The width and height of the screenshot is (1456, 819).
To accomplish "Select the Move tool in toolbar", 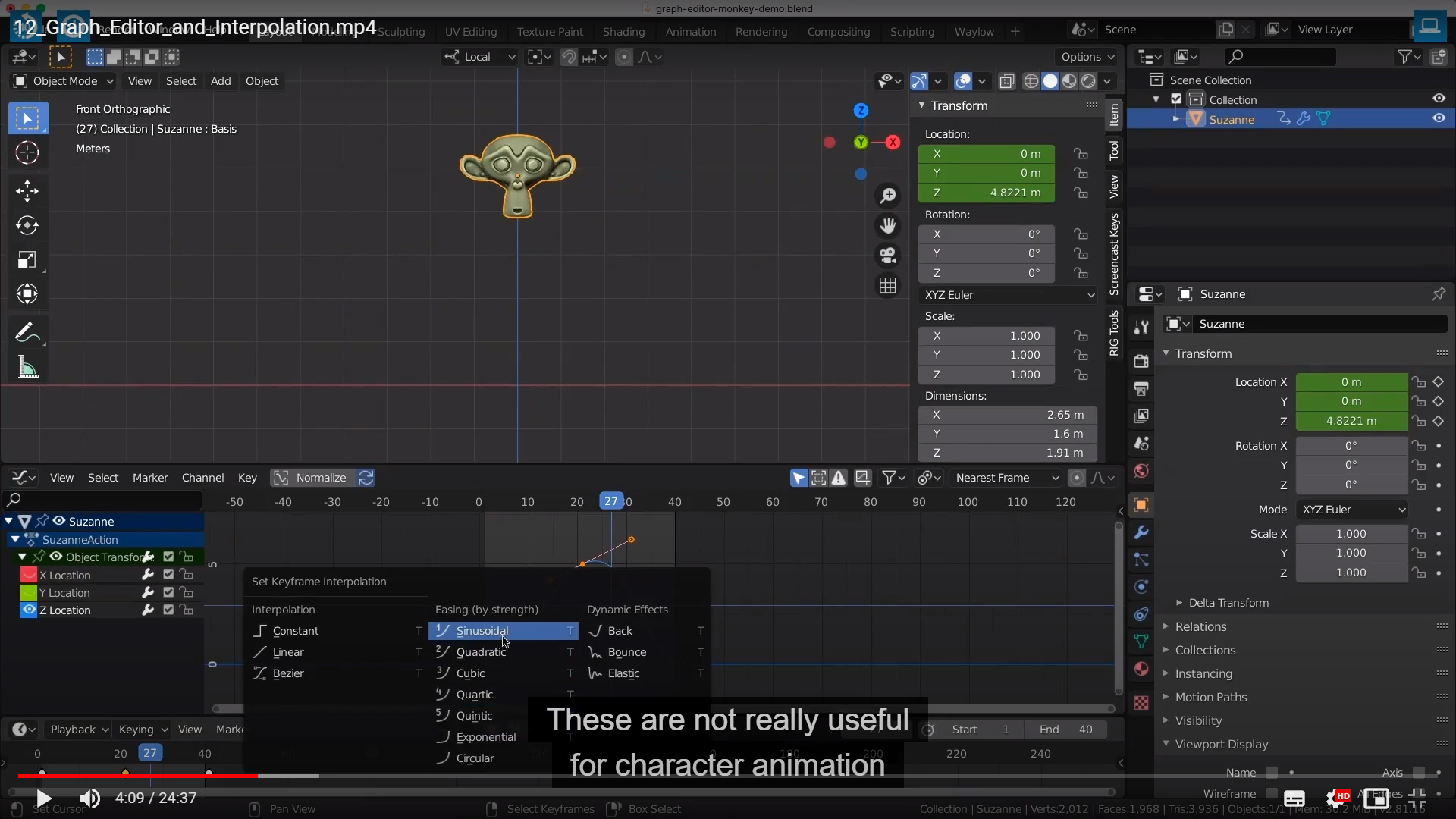I will click(27, 190).
